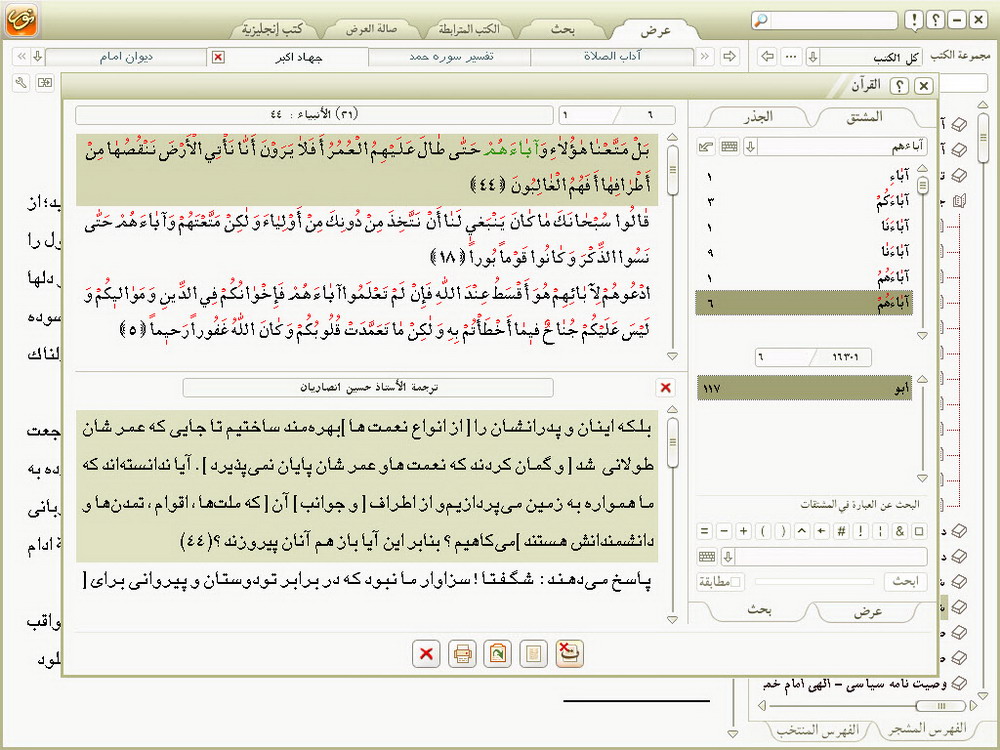Click the translation pane scrollbar thumb
Viewport: 1000px width, 750px height.
click(672, 442)
